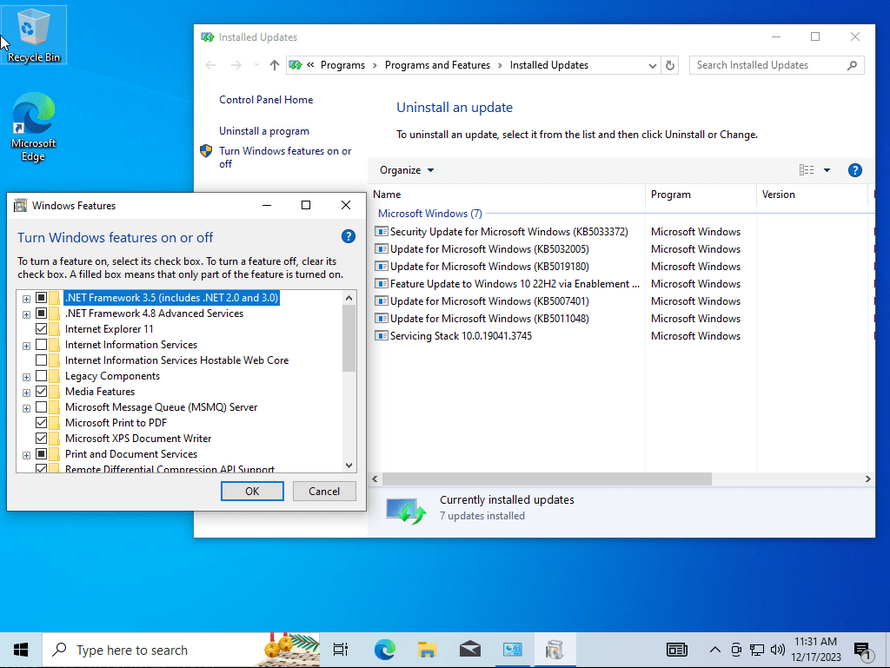The width and height of the screenshot is (890, 668).
Task: Open Microsoft Edge from the taskbar
Action: click(x=384, y=649)
